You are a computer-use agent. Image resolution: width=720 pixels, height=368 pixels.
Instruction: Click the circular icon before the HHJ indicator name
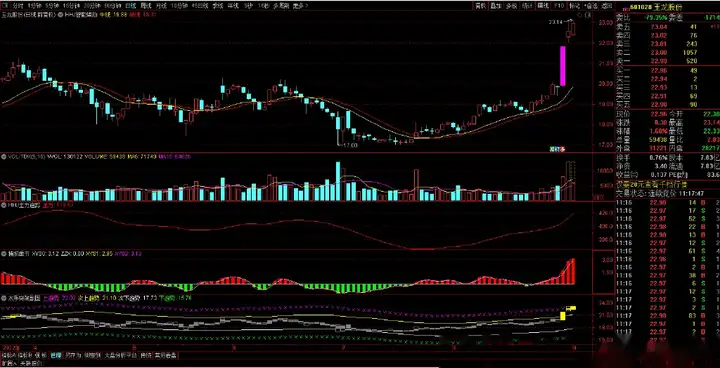click(x=61, y=15)
